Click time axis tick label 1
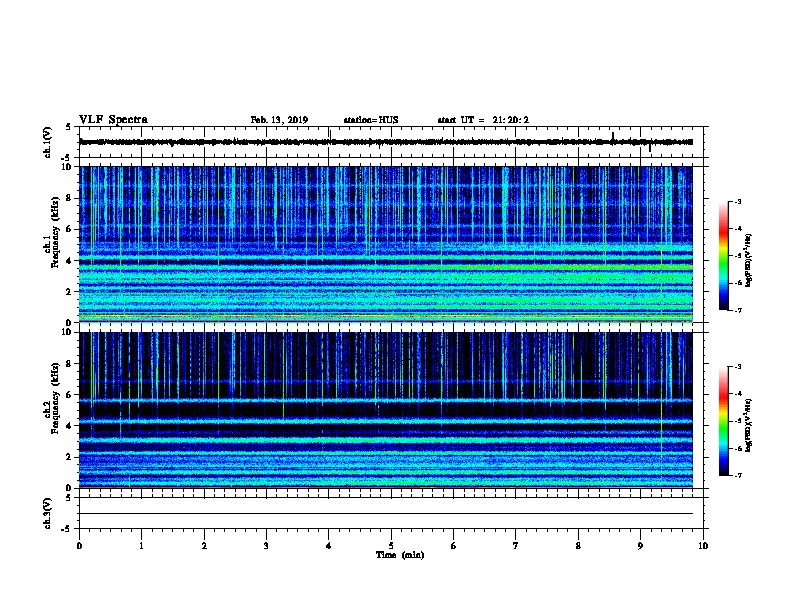The height and width of the screenshot is (612, 792). (x=142, y=546)
